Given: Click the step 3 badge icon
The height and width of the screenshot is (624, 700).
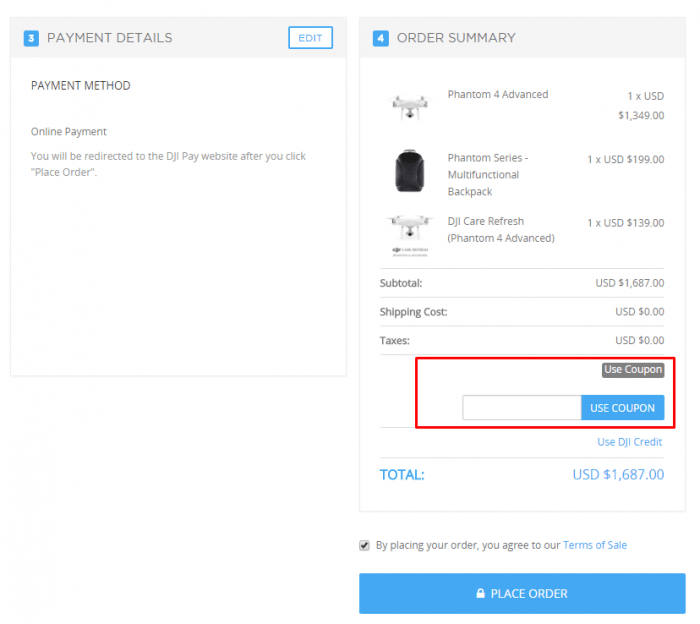Looking at the screenshot, I should [31, 38].
